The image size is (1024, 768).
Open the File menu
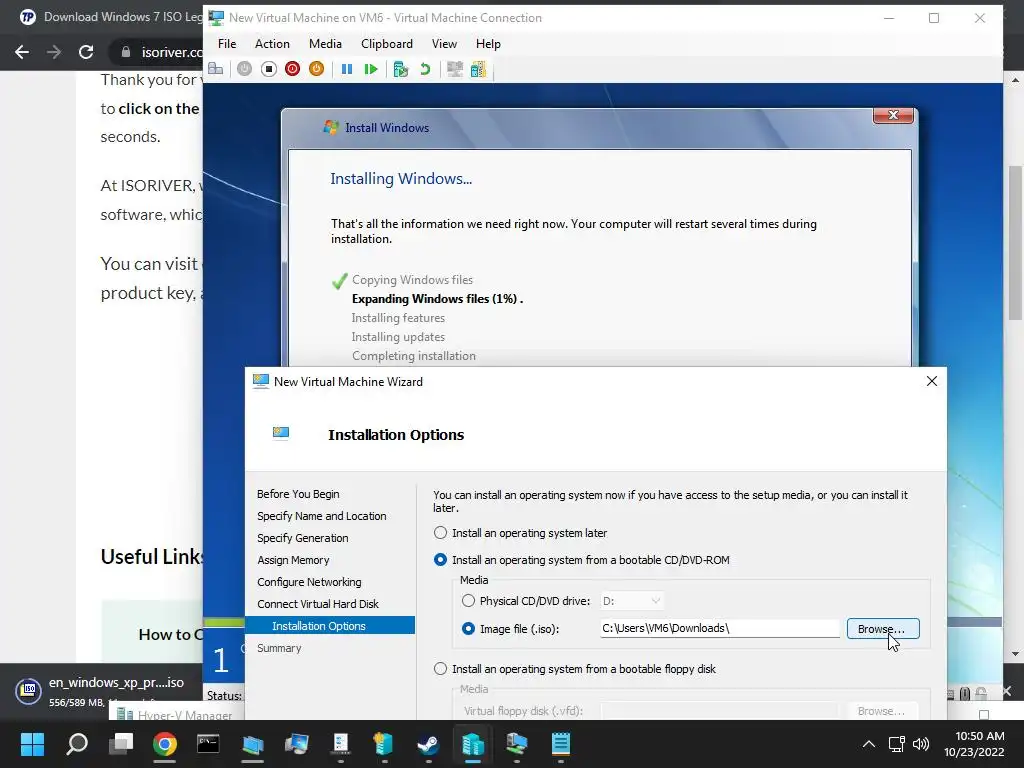coord(227,44)
